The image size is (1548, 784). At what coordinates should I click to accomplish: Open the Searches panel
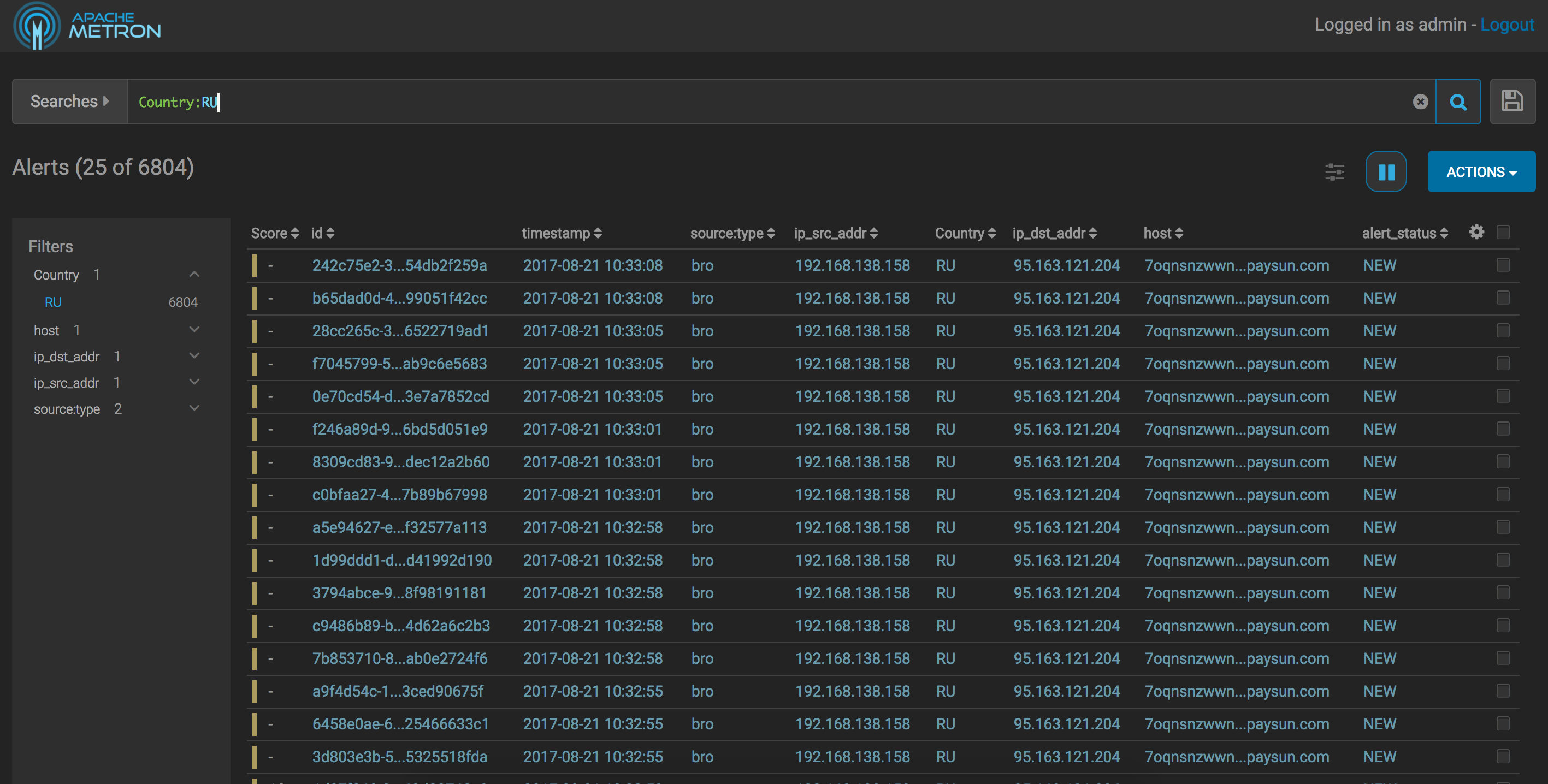(70, 102)
